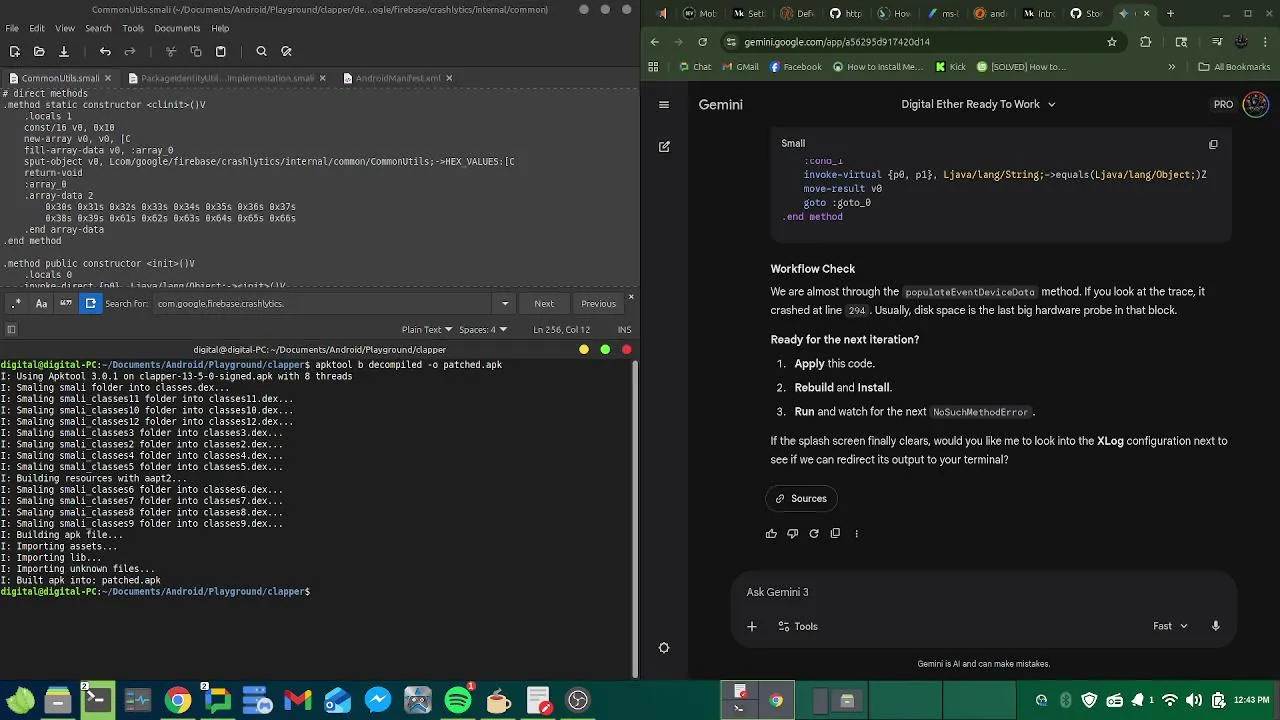This screenshot has height=720, width=1280.
Task: Click the Copy icon in editor toolbar
Action: (x=196, y=51)
